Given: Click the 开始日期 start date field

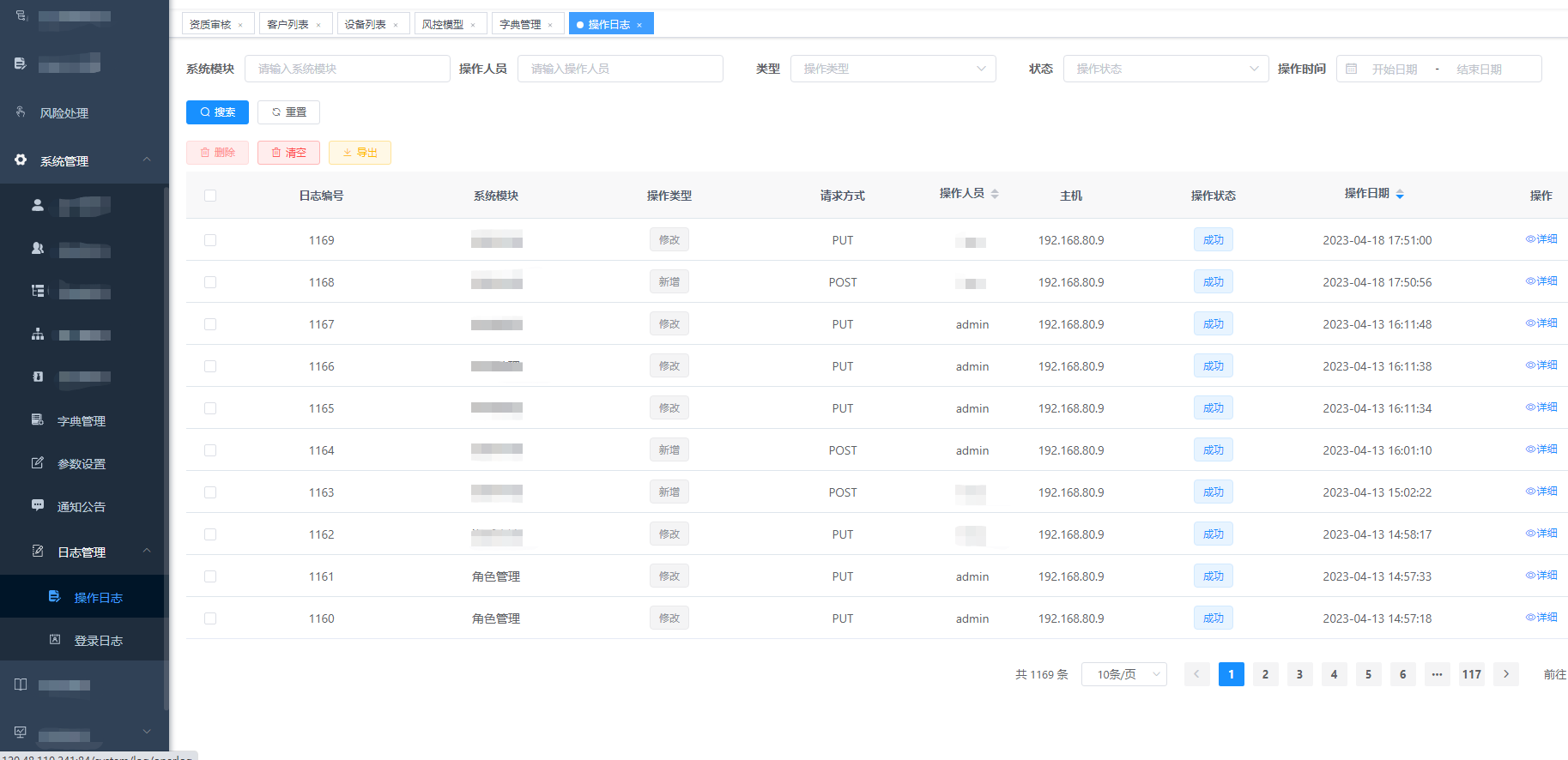Looking at the screenshot, I should [1395, 69].
